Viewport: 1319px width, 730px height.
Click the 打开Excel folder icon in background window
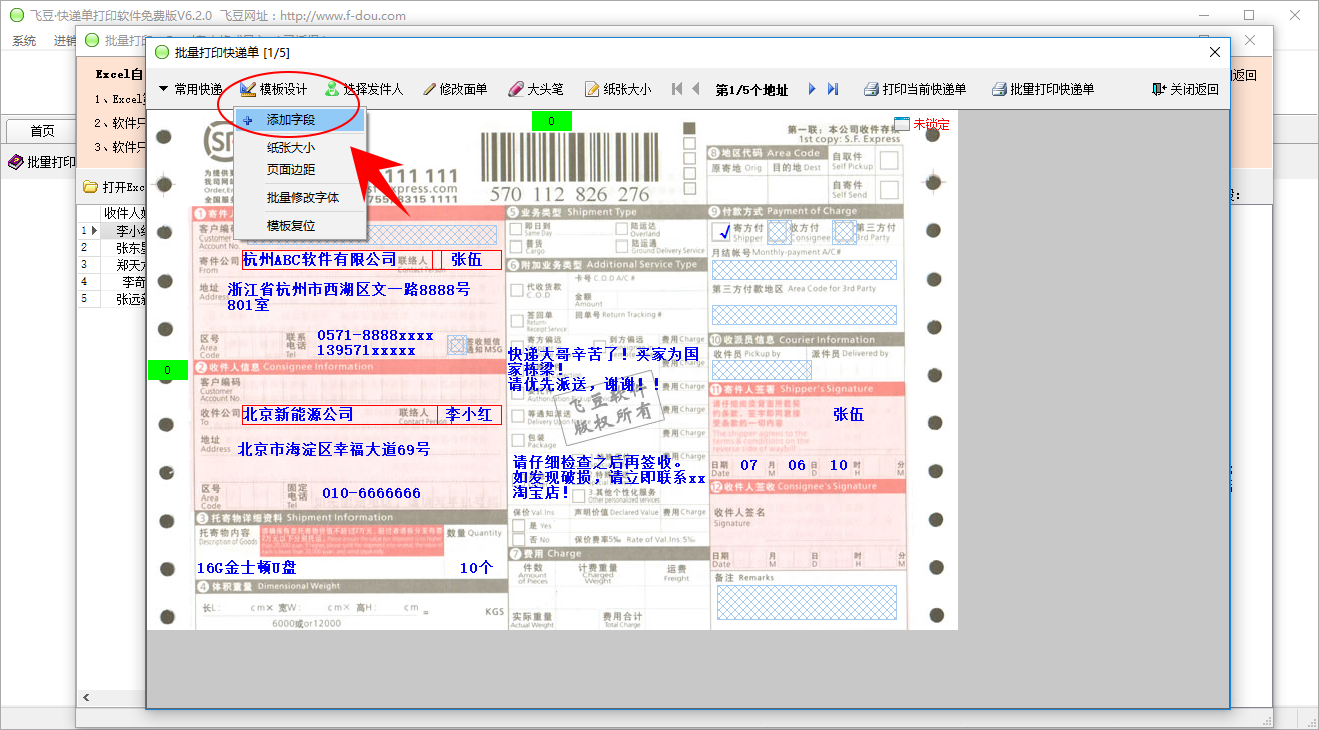click(90, 187)
